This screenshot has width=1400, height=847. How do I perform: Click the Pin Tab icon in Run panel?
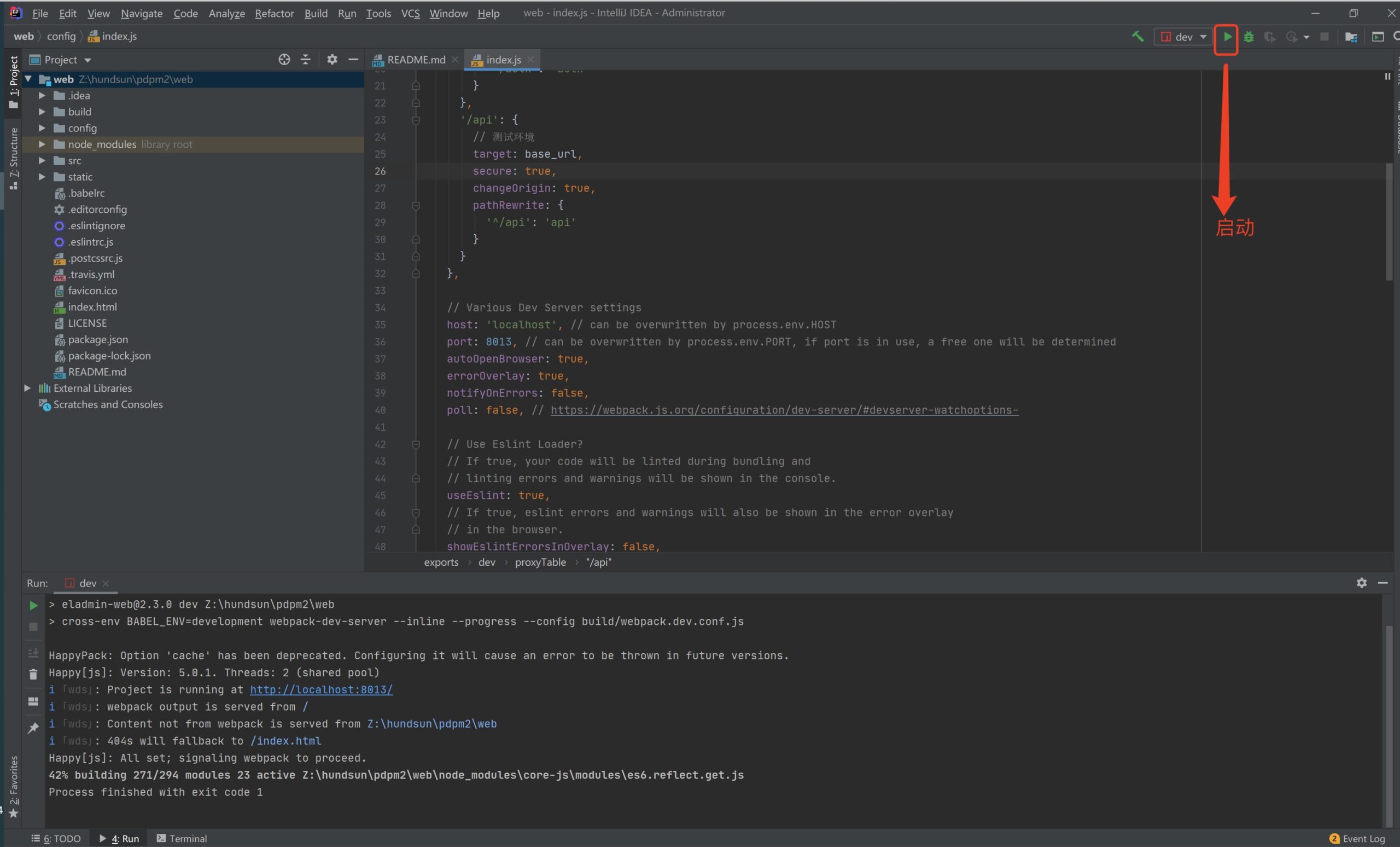(33, 728)
